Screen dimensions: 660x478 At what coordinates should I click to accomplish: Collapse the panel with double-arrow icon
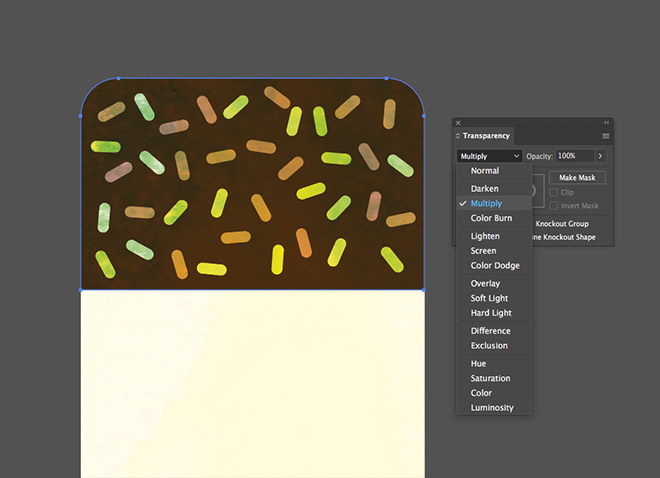tap(607, 122)
